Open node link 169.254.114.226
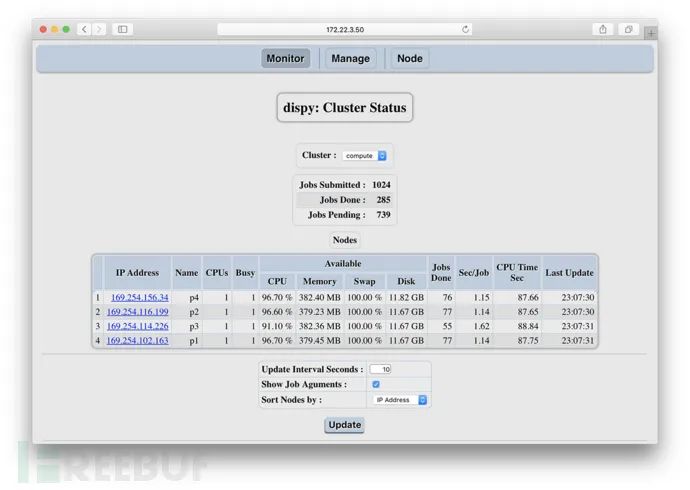 137,326
